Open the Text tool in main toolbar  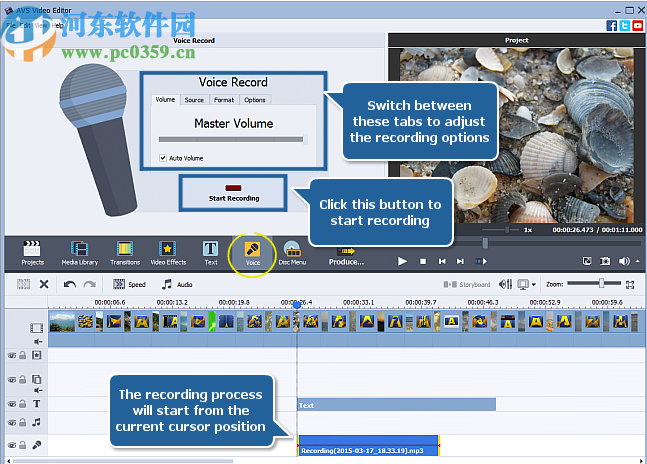[210, 253]
